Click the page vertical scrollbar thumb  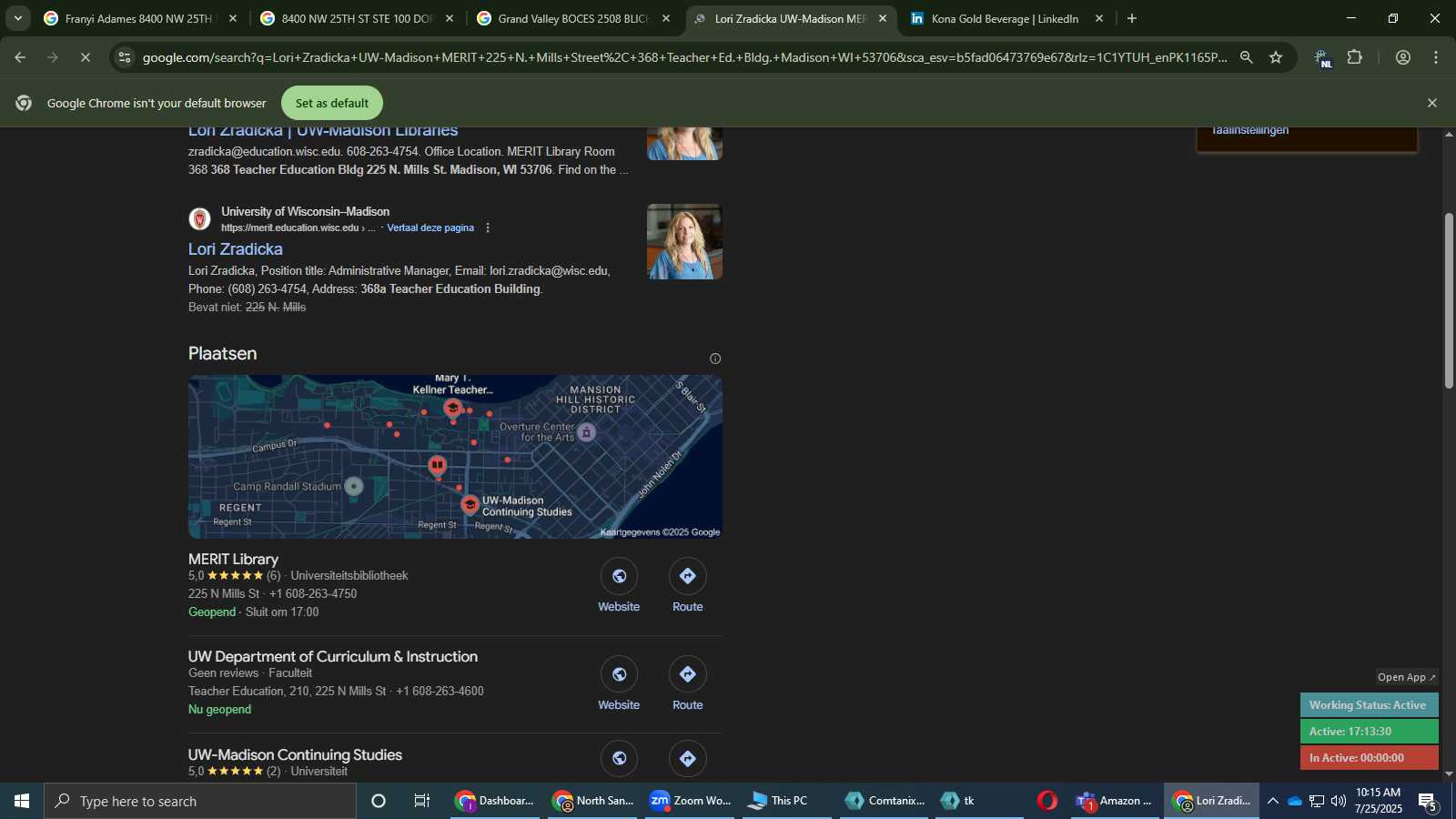click(1449, 300)
